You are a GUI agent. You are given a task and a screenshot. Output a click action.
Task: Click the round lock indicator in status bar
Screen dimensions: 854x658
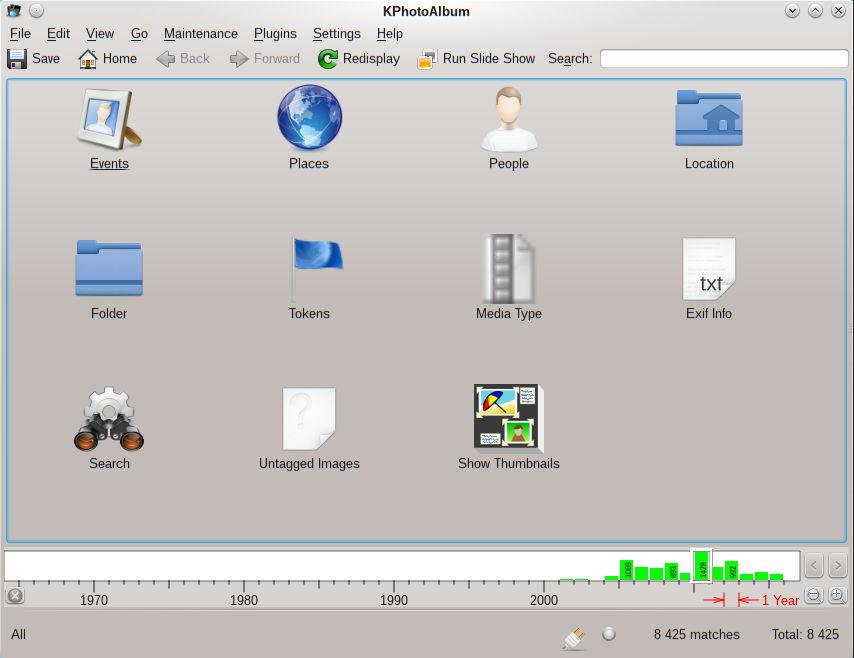tap(609, 633)
